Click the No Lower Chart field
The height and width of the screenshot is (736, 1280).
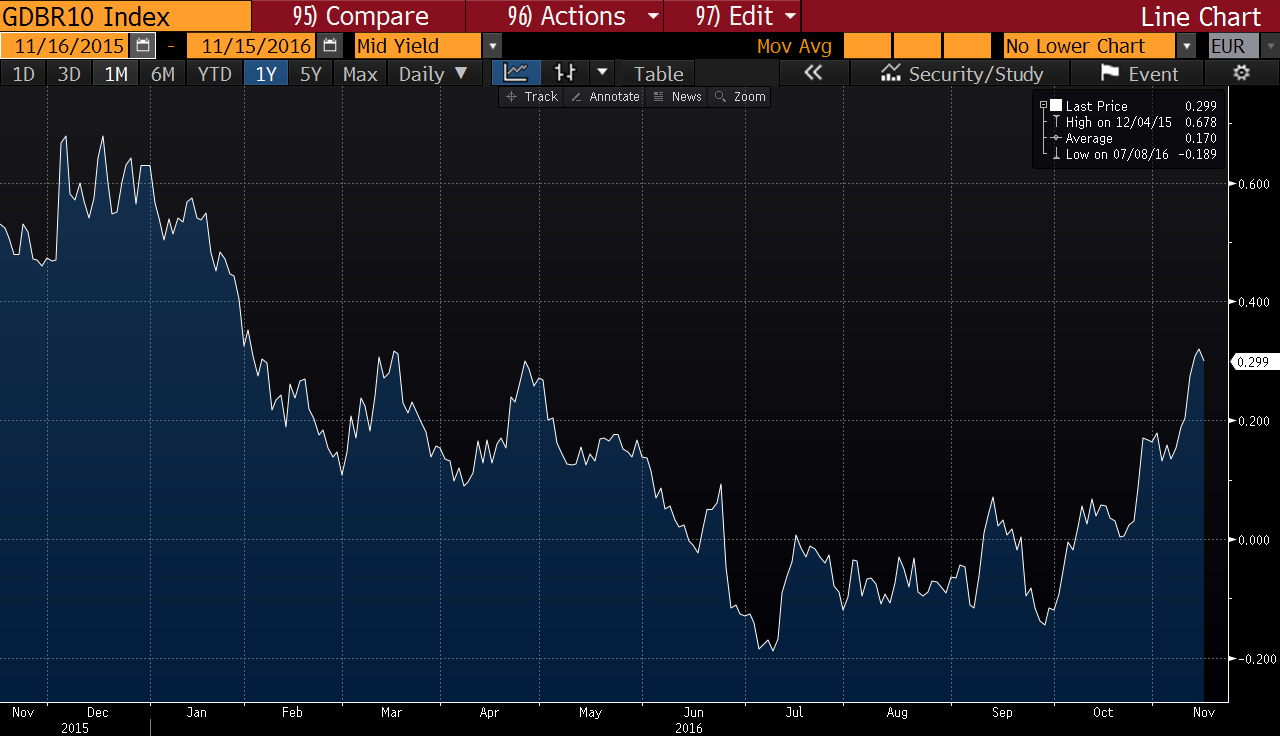coord(1089,46)
